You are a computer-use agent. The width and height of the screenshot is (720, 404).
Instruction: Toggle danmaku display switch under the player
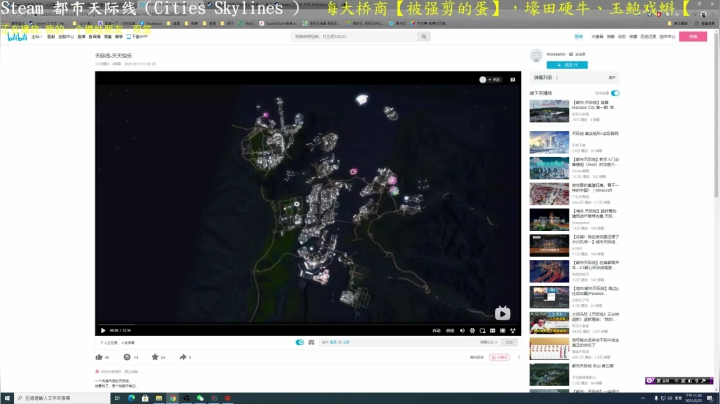(299, 342)
